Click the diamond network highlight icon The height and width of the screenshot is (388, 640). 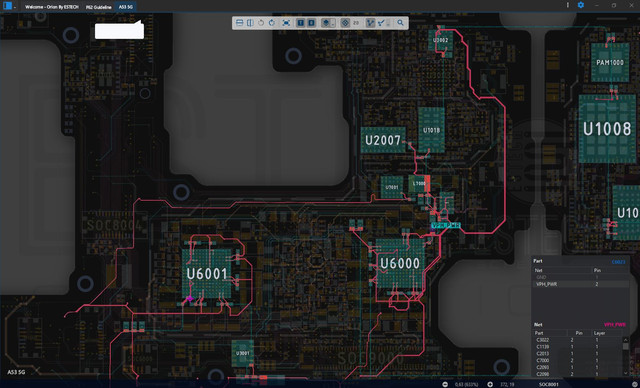tap(345, 23)
